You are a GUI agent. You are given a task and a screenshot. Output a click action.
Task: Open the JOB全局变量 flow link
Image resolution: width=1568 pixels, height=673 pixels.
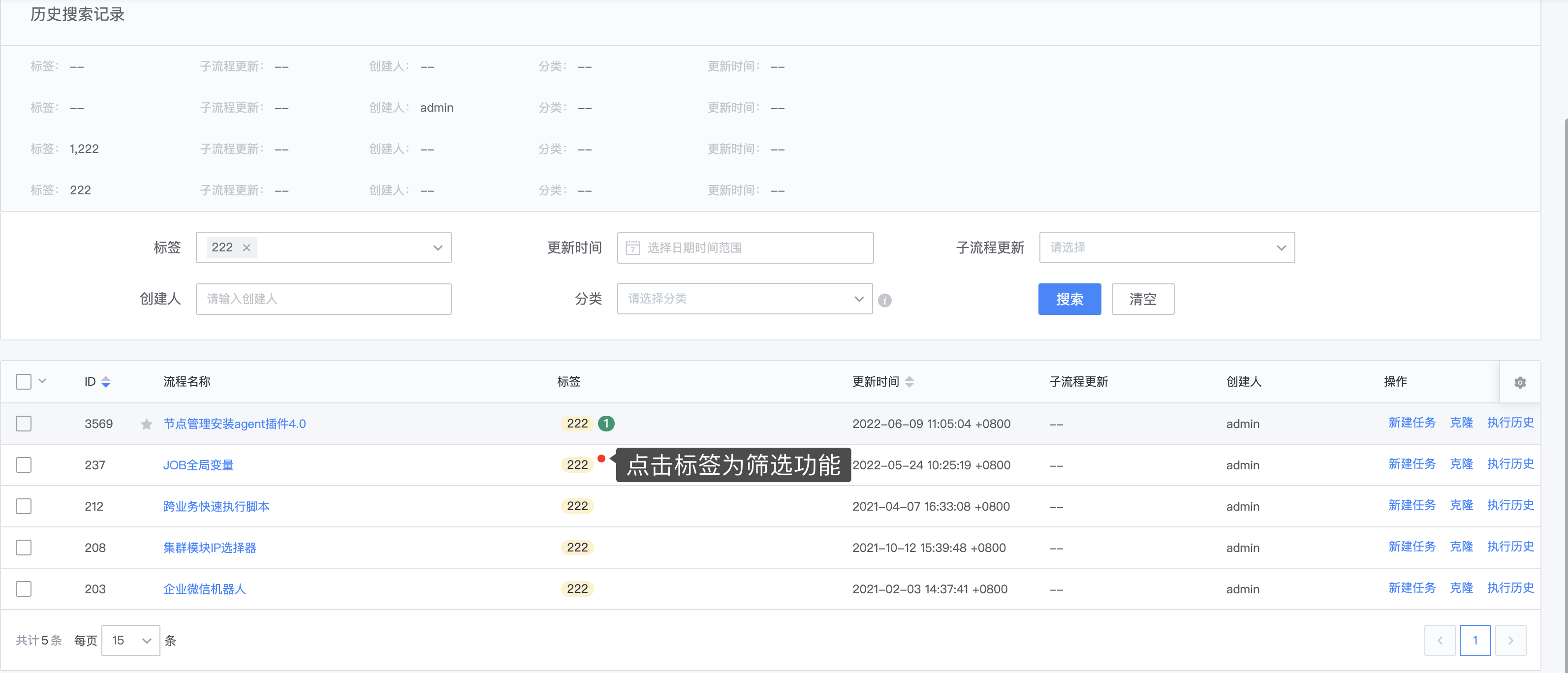198,464
